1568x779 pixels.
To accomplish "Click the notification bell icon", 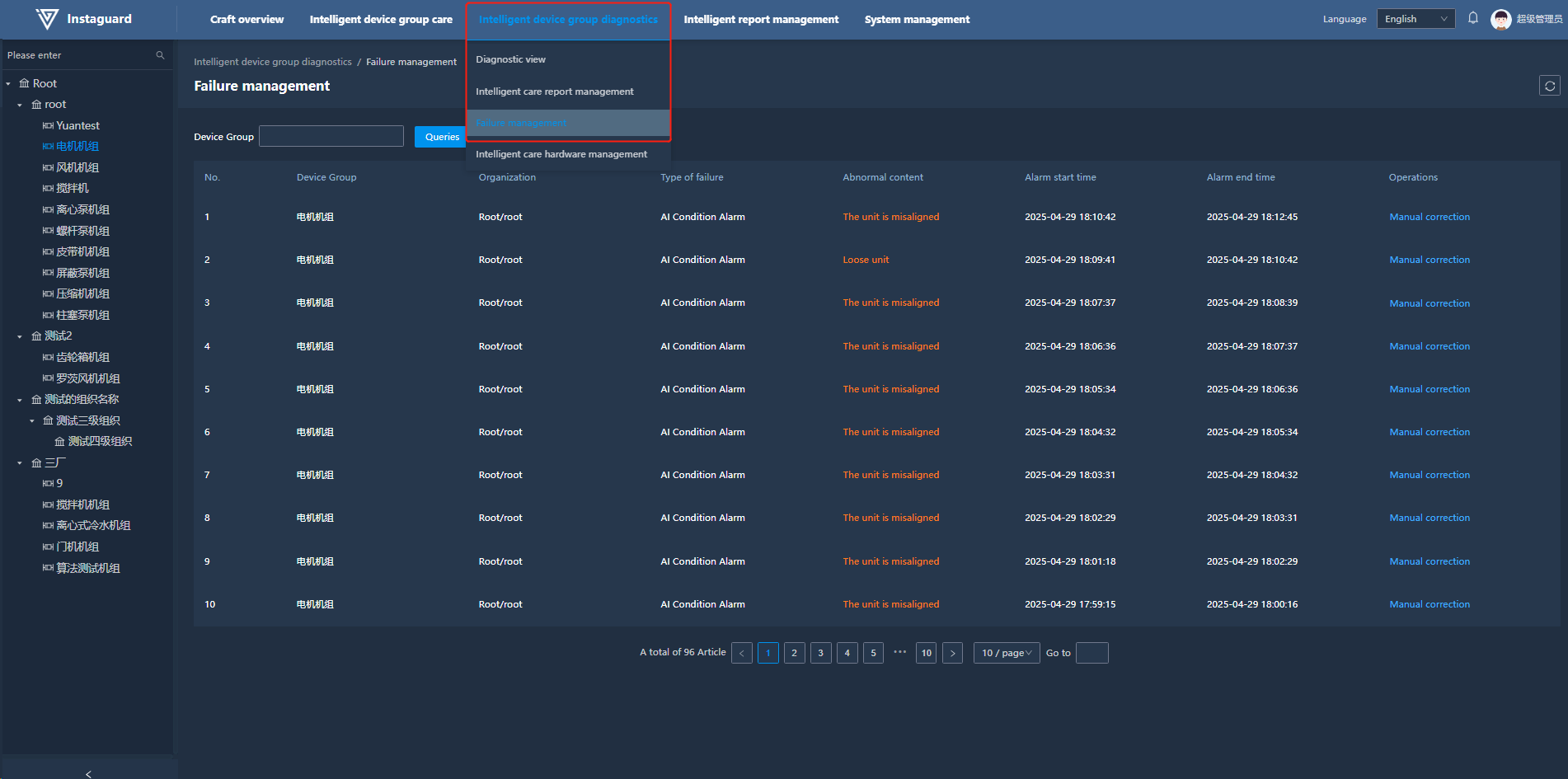I will pyautogui.click(x=1473, y=18).
